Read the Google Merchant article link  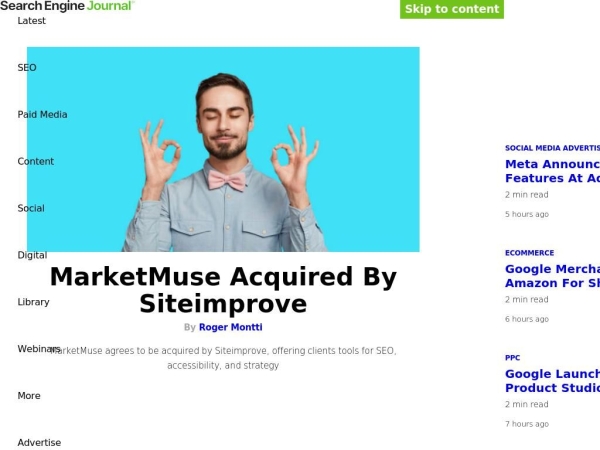(x=552, y=276)
